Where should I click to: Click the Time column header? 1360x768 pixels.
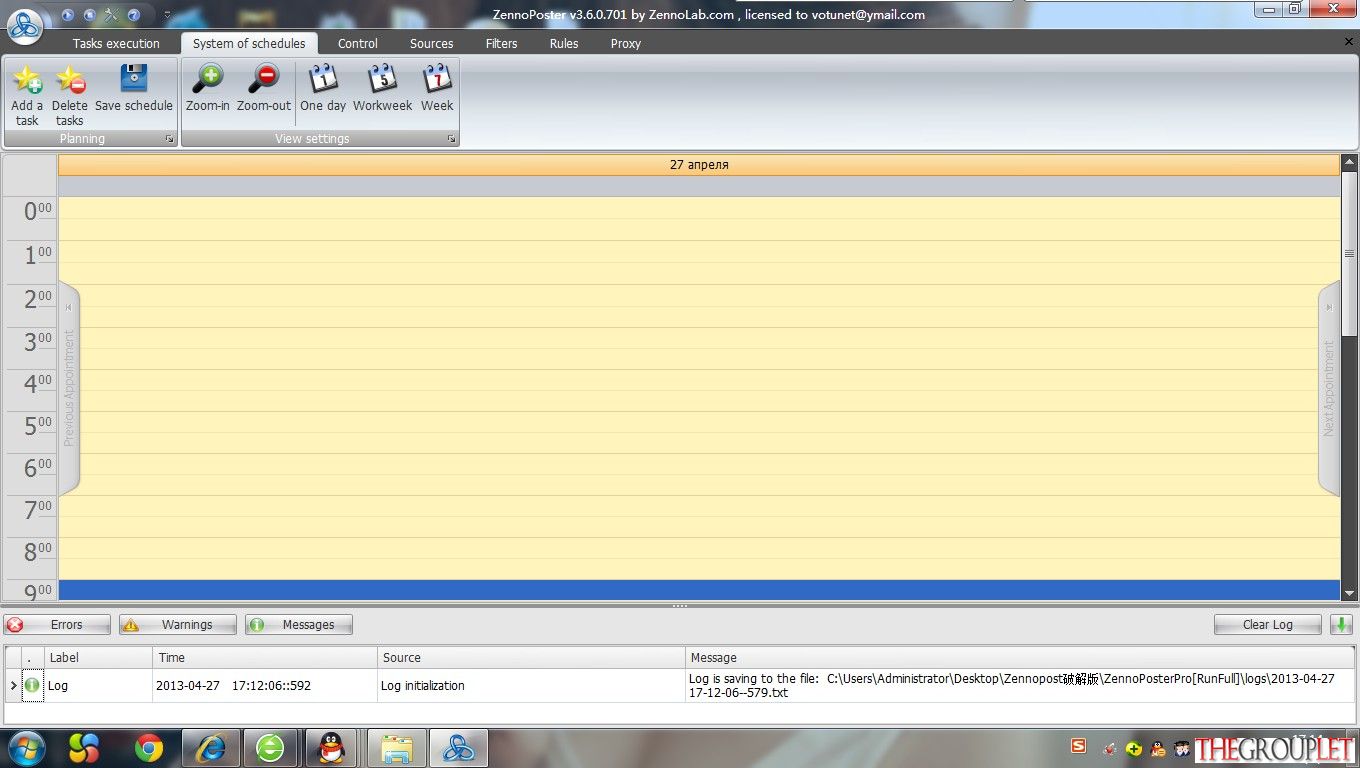click(265, 658)
